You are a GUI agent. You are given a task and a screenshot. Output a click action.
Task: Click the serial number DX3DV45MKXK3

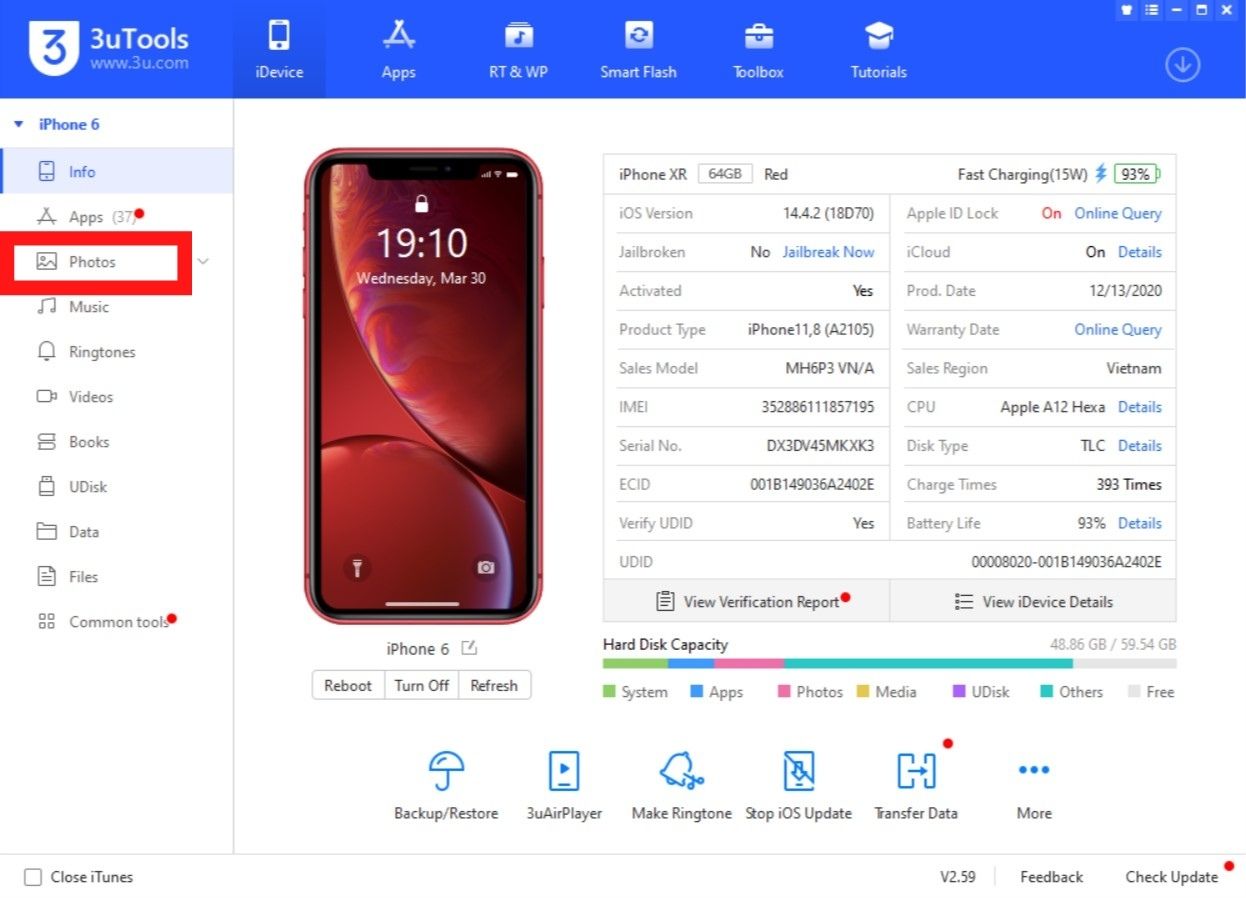pyautogui.click(x=820, y=446)
